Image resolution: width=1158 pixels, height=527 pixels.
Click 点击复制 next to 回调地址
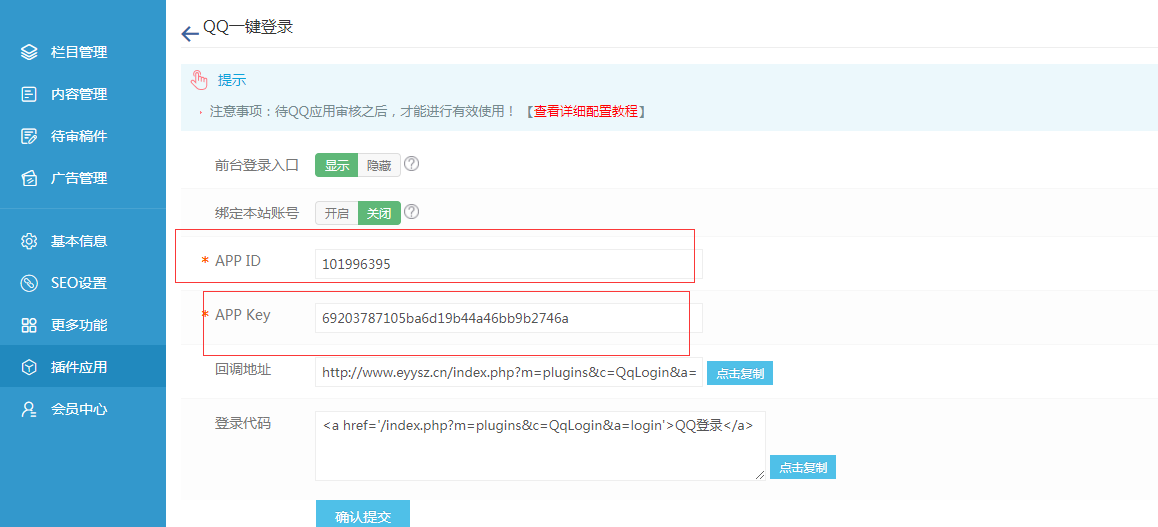(739, 373)
